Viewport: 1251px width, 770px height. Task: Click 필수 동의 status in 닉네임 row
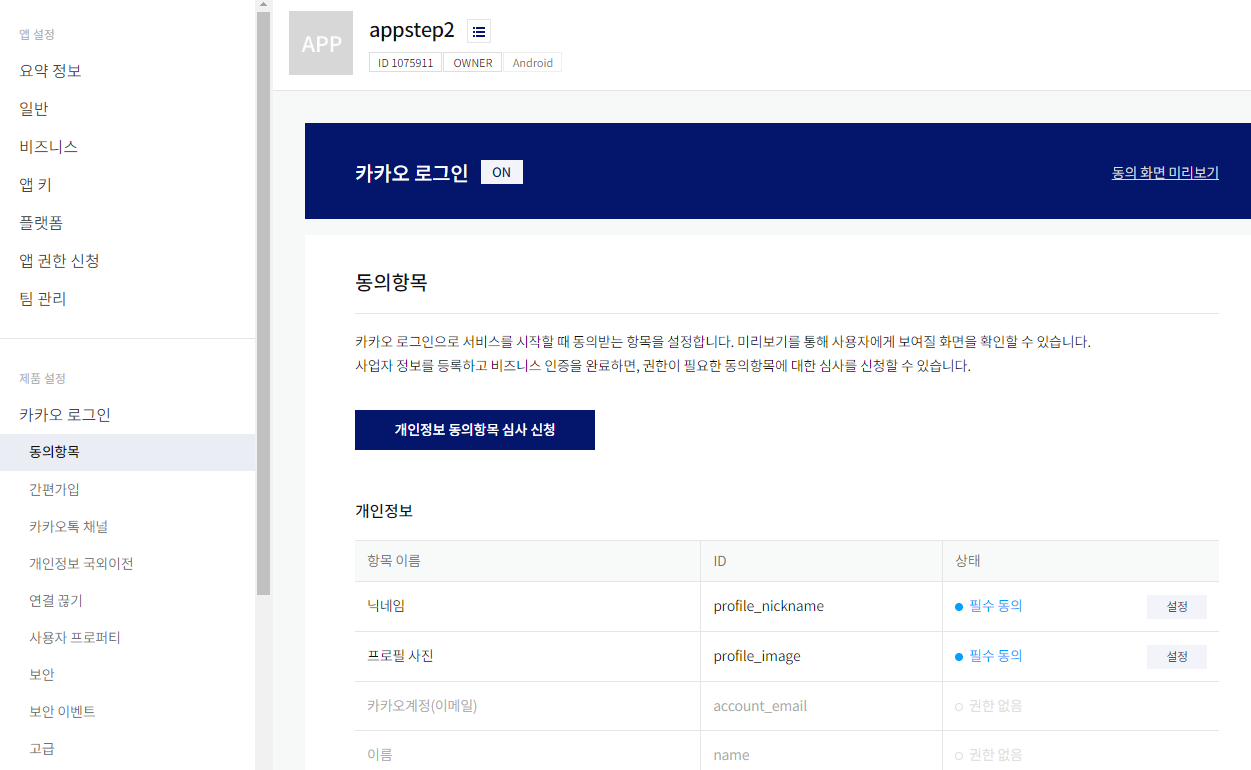(989, 606)
